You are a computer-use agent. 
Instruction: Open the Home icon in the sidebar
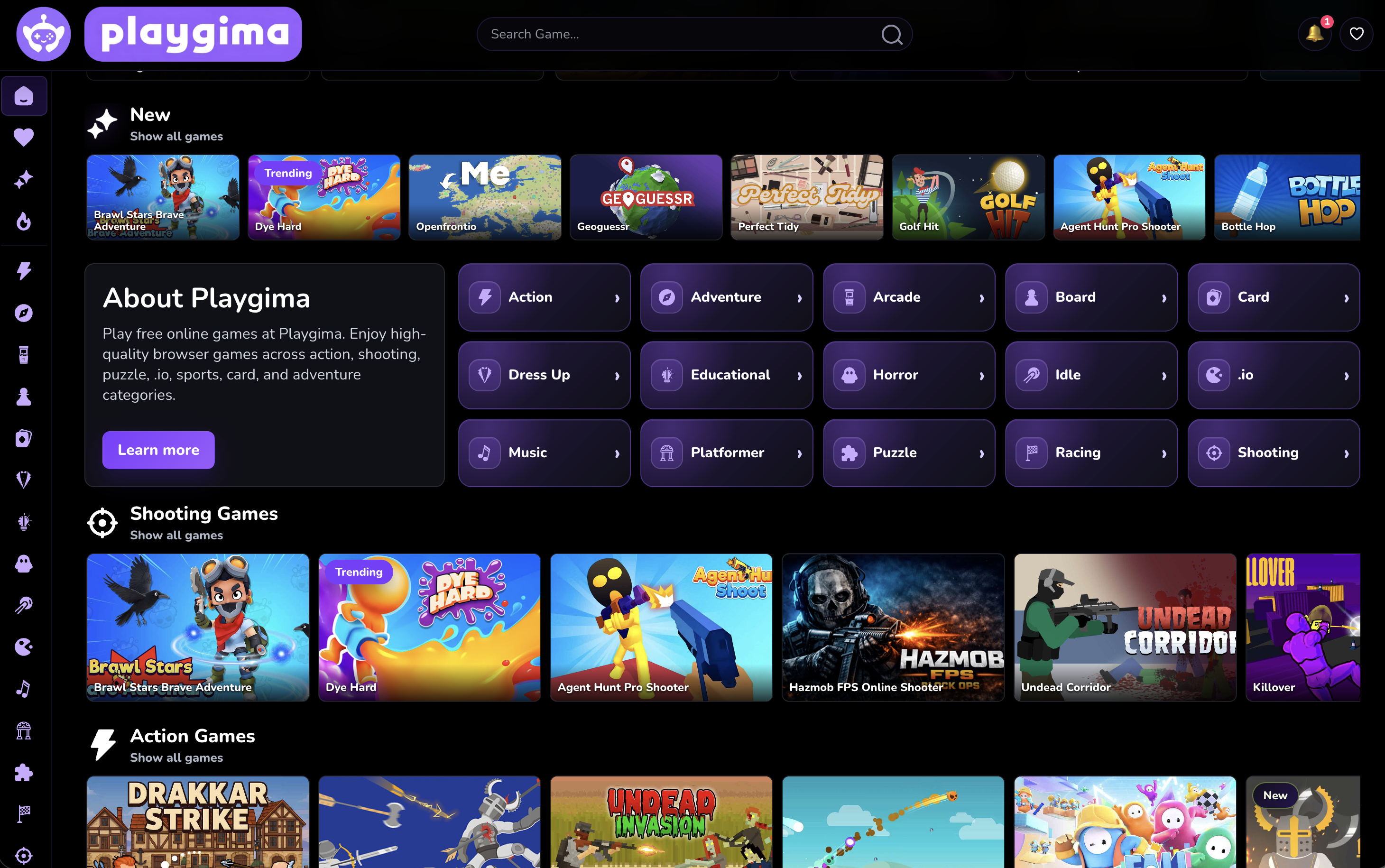[24, 96]
